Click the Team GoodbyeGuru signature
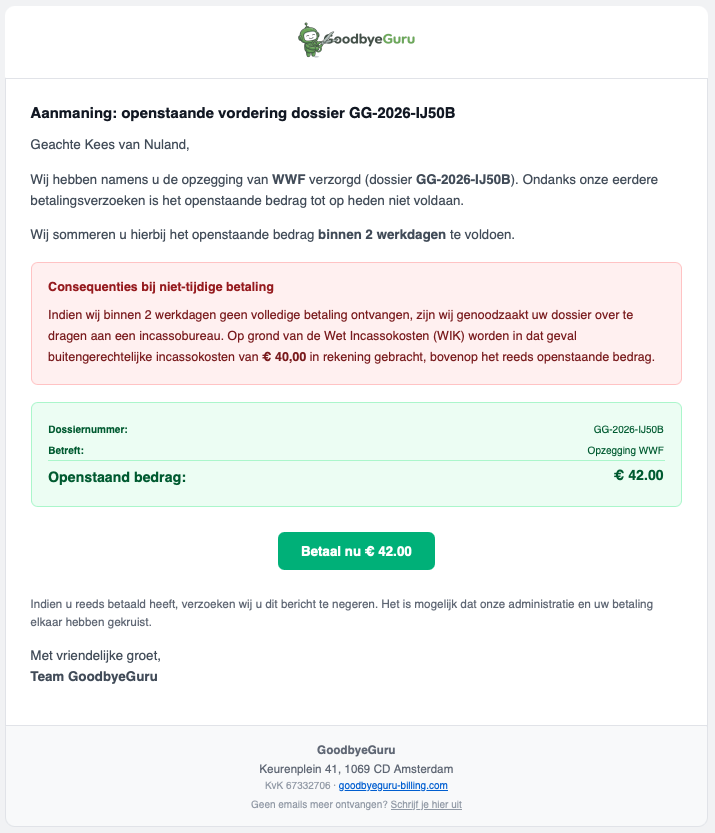 [93, 676]
